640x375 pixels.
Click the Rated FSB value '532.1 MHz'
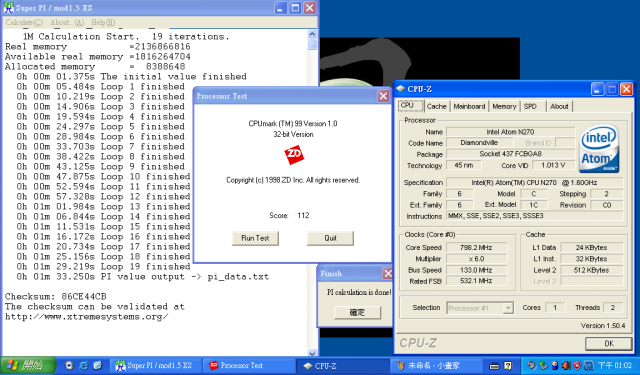477,281
